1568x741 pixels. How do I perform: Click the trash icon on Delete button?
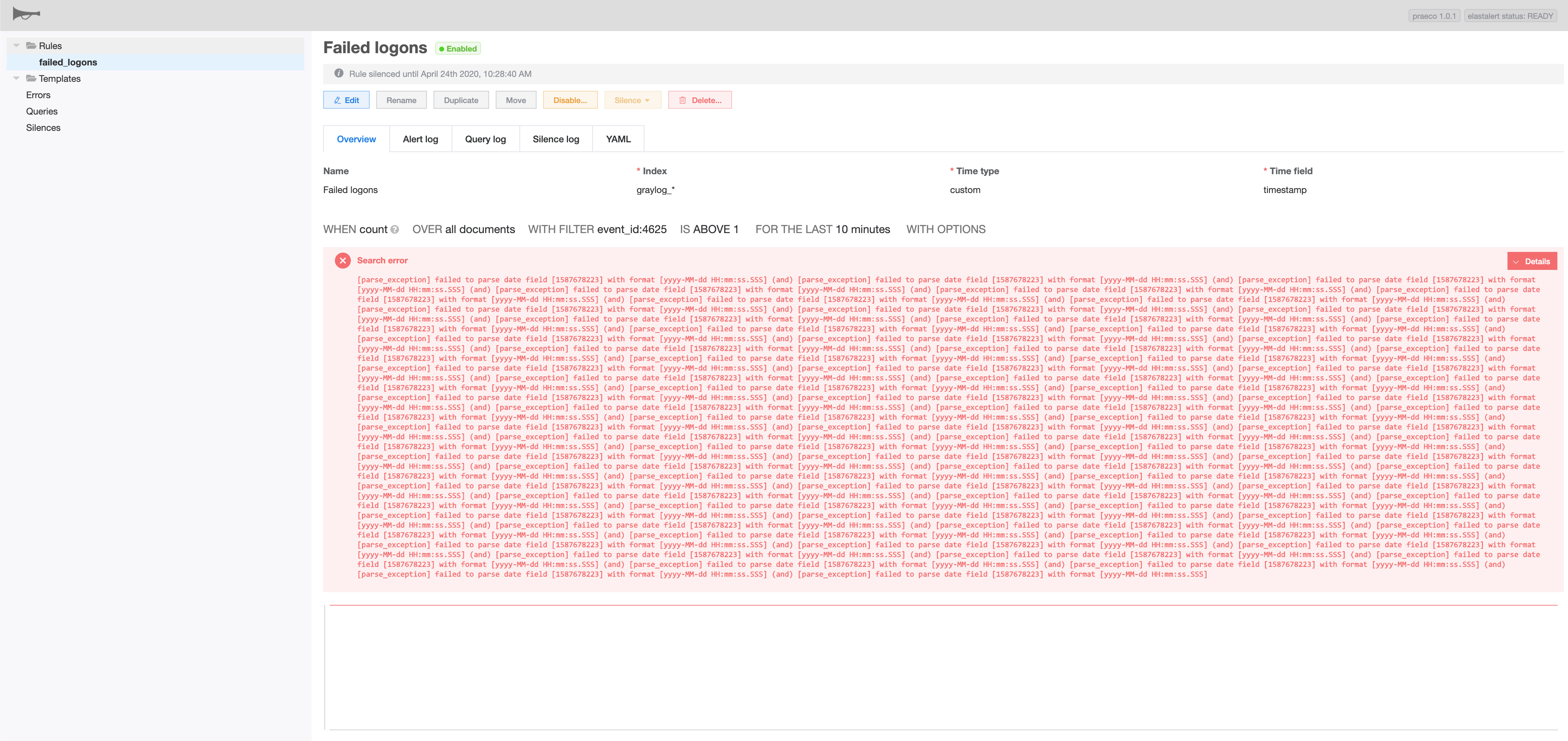click(682, 100)
